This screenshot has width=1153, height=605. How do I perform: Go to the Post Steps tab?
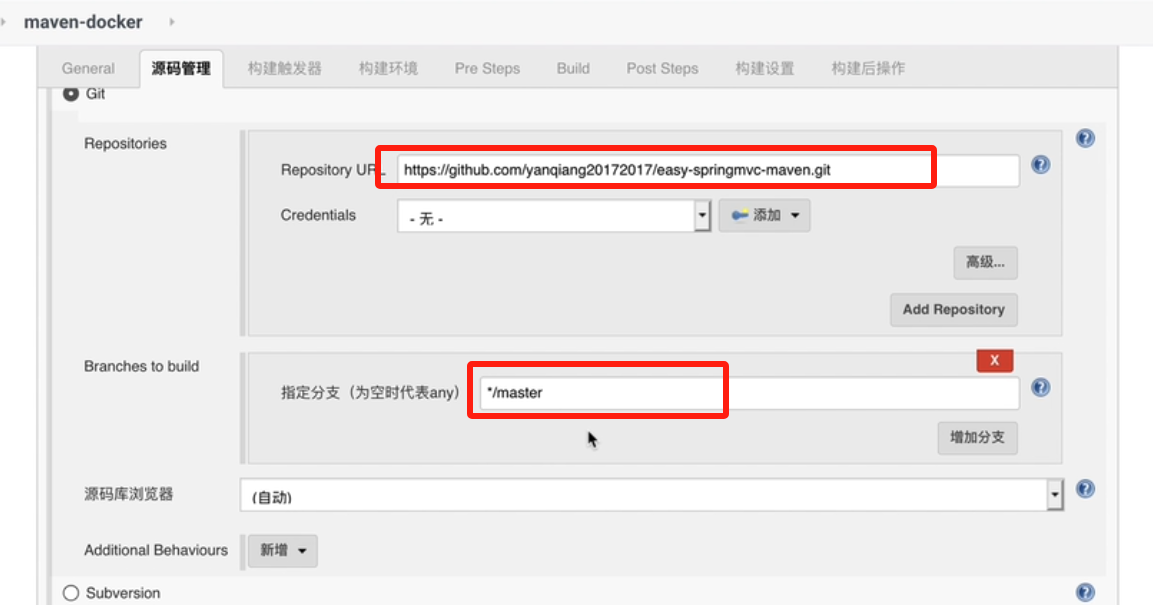click(x=662, y=69)
